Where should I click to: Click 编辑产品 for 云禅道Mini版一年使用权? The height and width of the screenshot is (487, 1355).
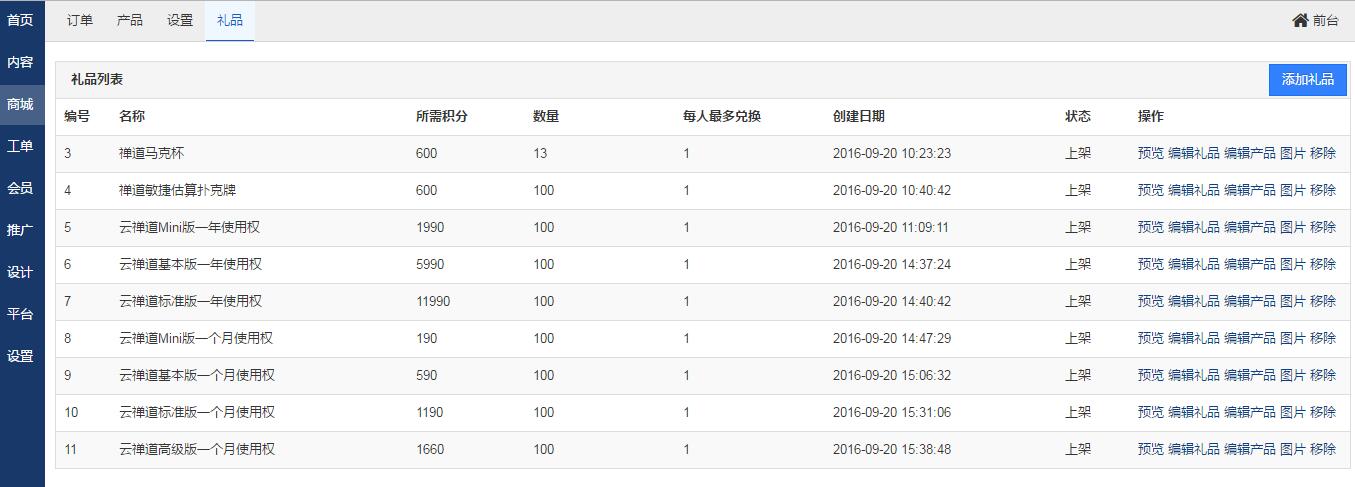click(x=1249, y=227)
